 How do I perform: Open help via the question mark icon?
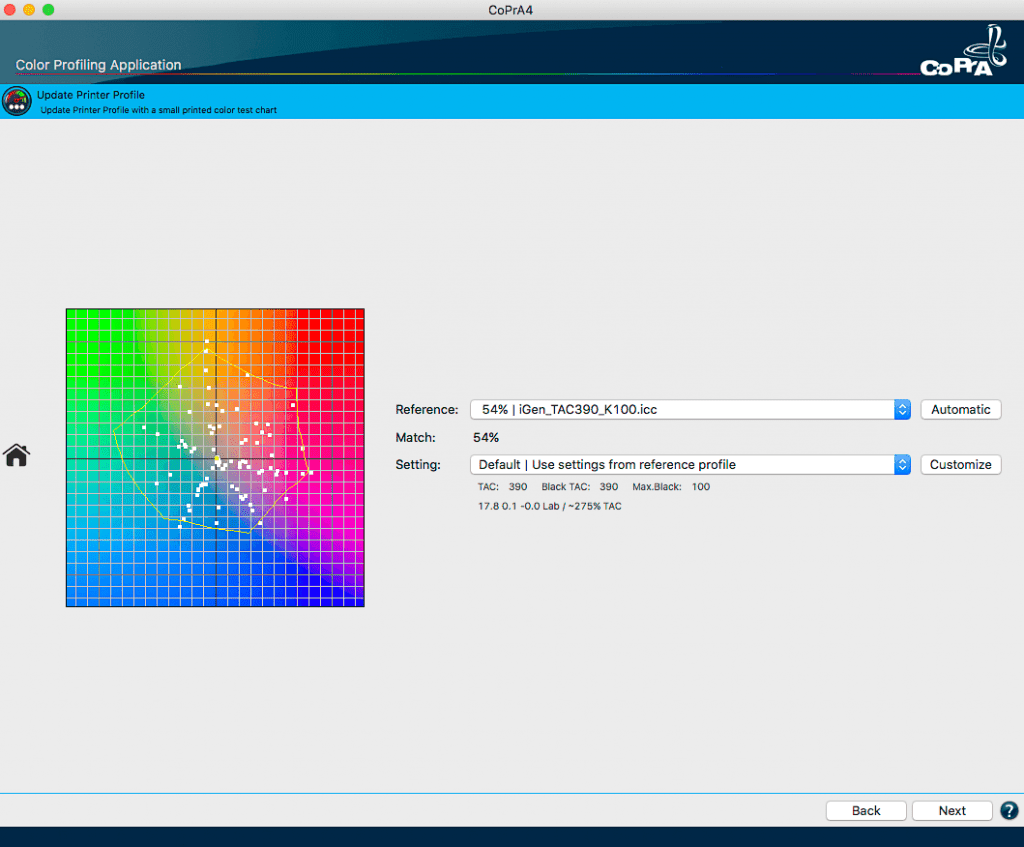(1008, 810)
